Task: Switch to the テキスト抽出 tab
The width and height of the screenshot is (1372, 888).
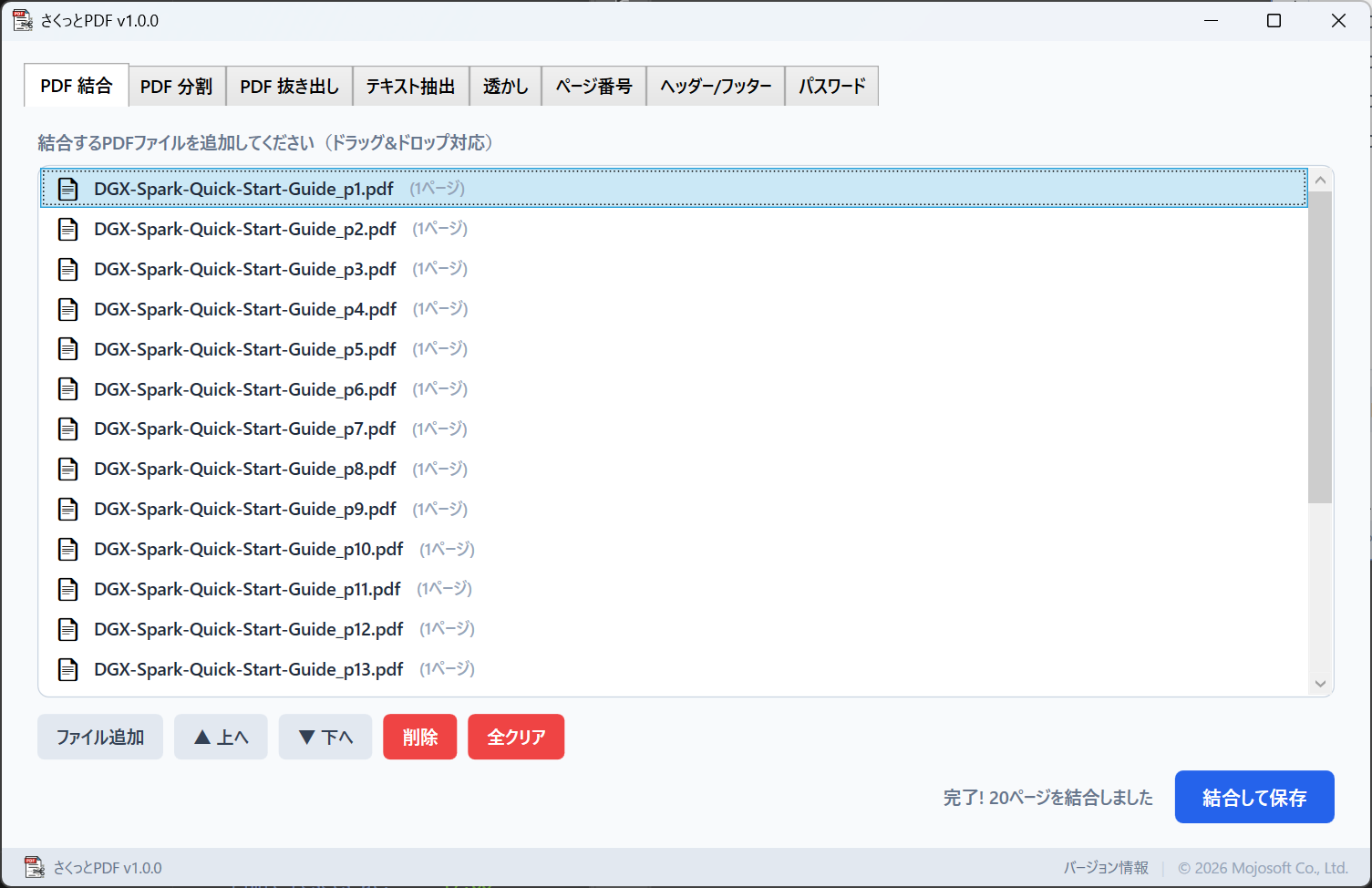Action: tap(411, 85)
